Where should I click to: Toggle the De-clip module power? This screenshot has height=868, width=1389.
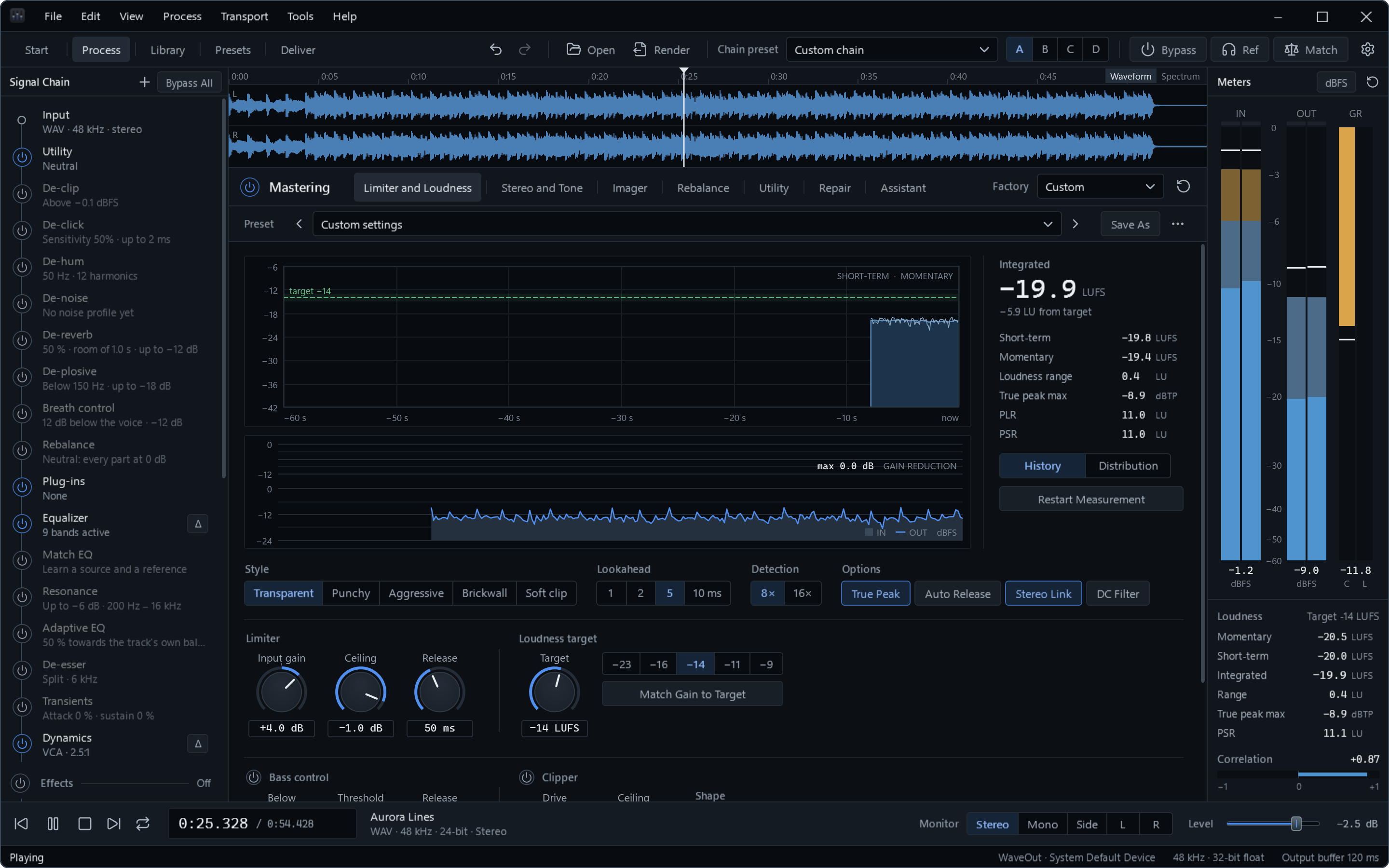(x=22, y=194)
